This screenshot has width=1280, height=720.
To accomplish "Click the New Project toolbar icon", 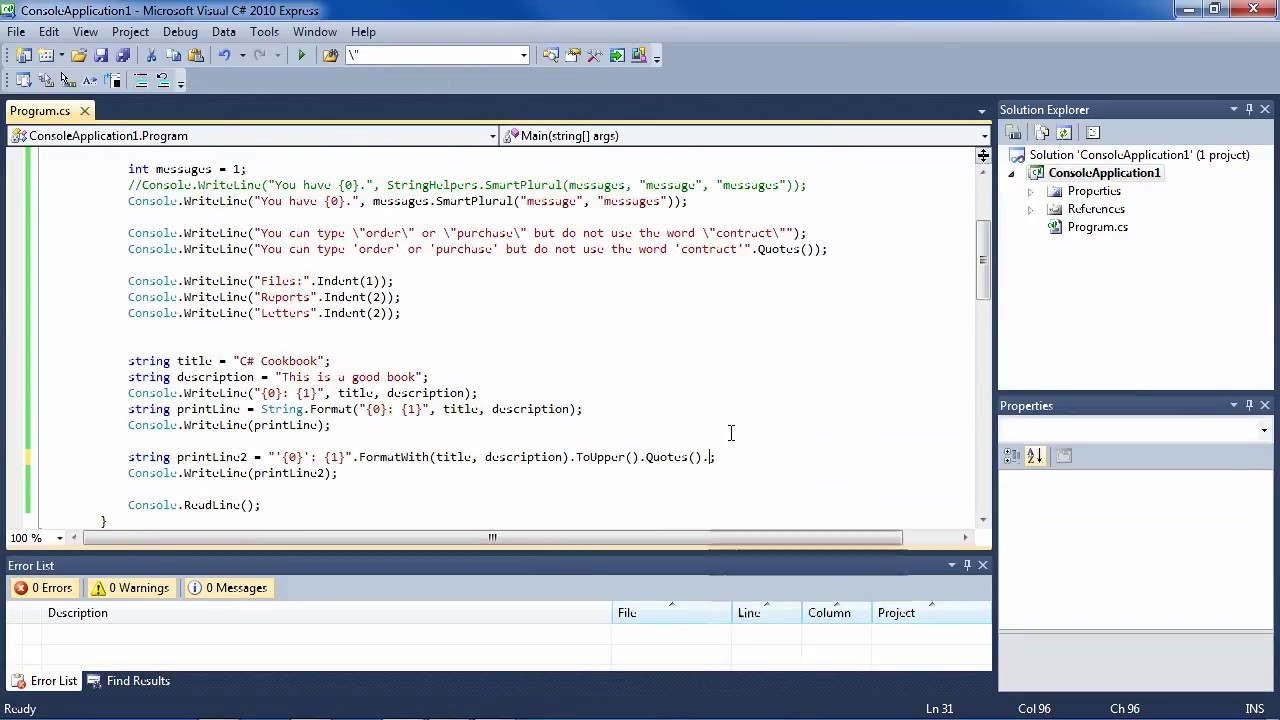I will (x=24, y=56).
